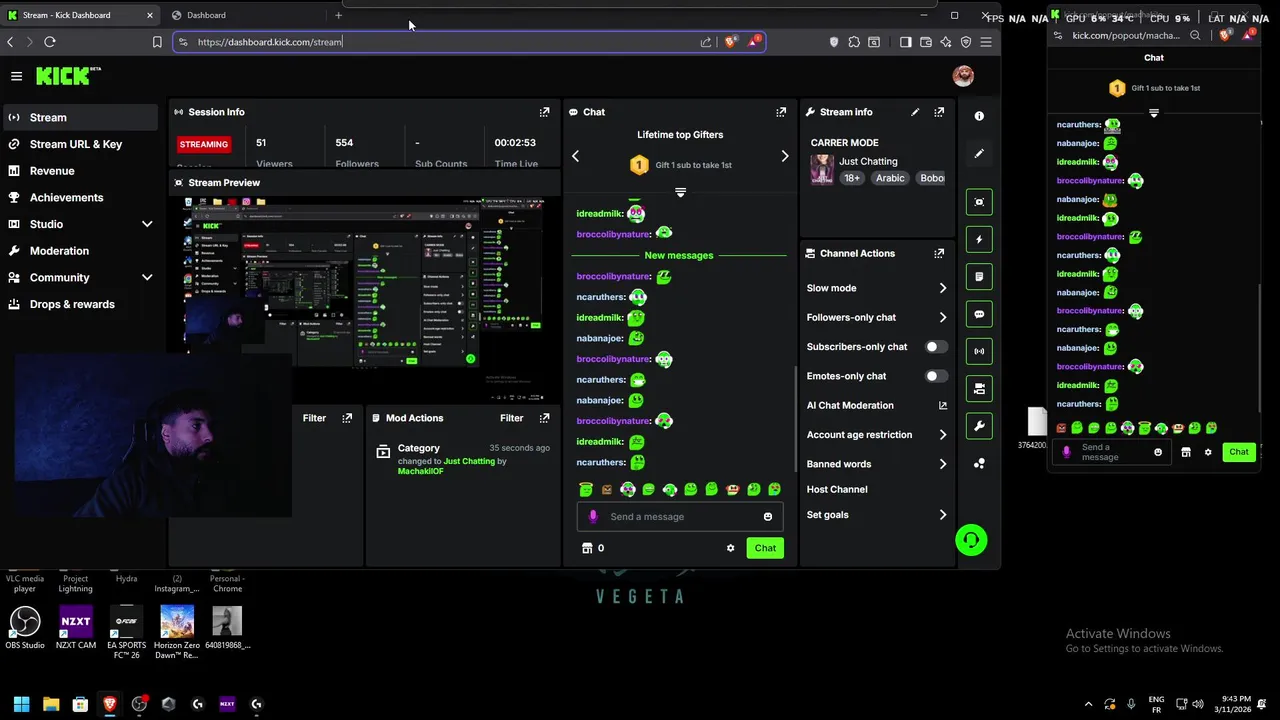Open Account age restriction settings
The width and height of the screenshot is (1280, 720).
(876, 435)
